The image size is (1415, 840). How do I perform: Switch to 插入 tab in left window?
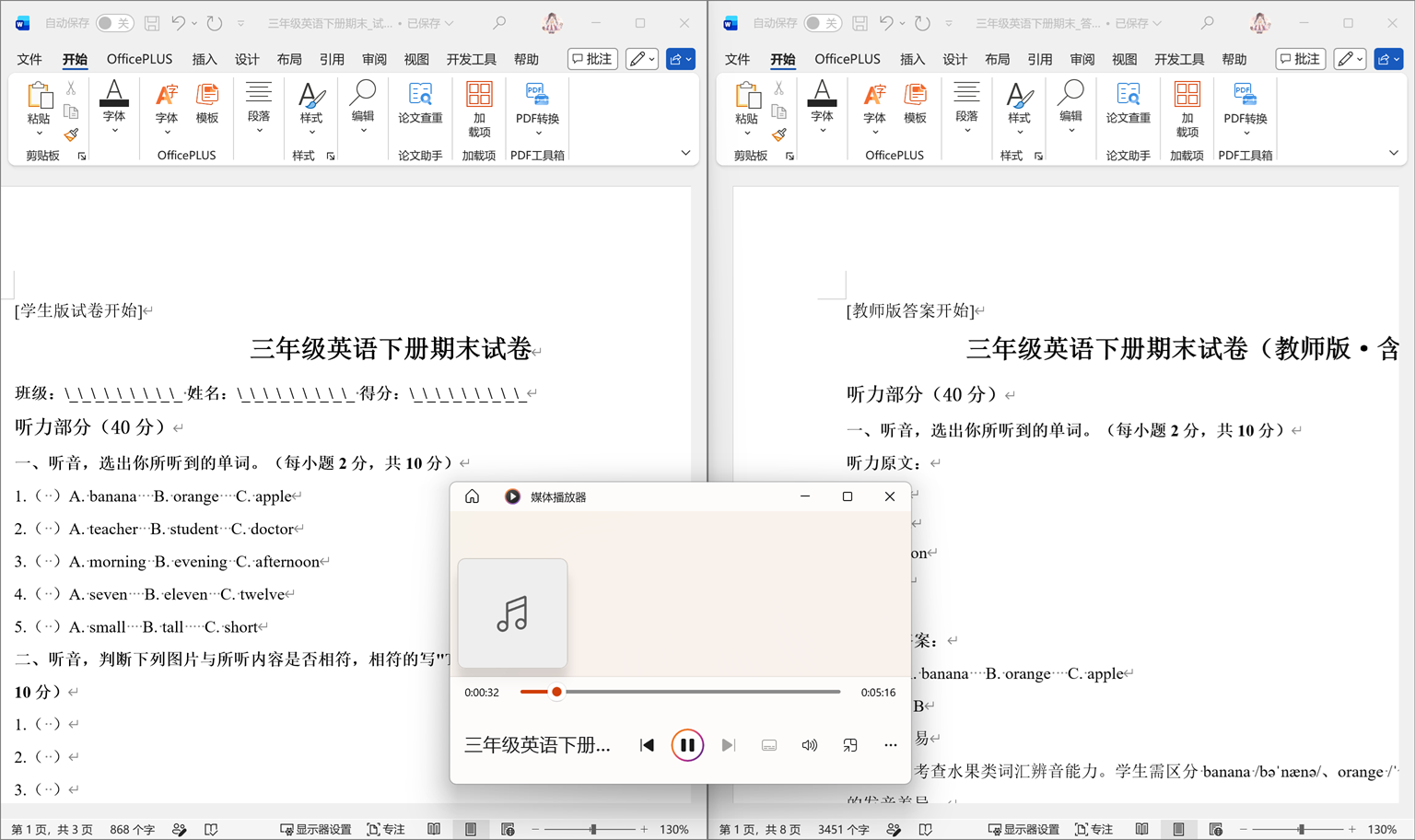pos(205,59)
